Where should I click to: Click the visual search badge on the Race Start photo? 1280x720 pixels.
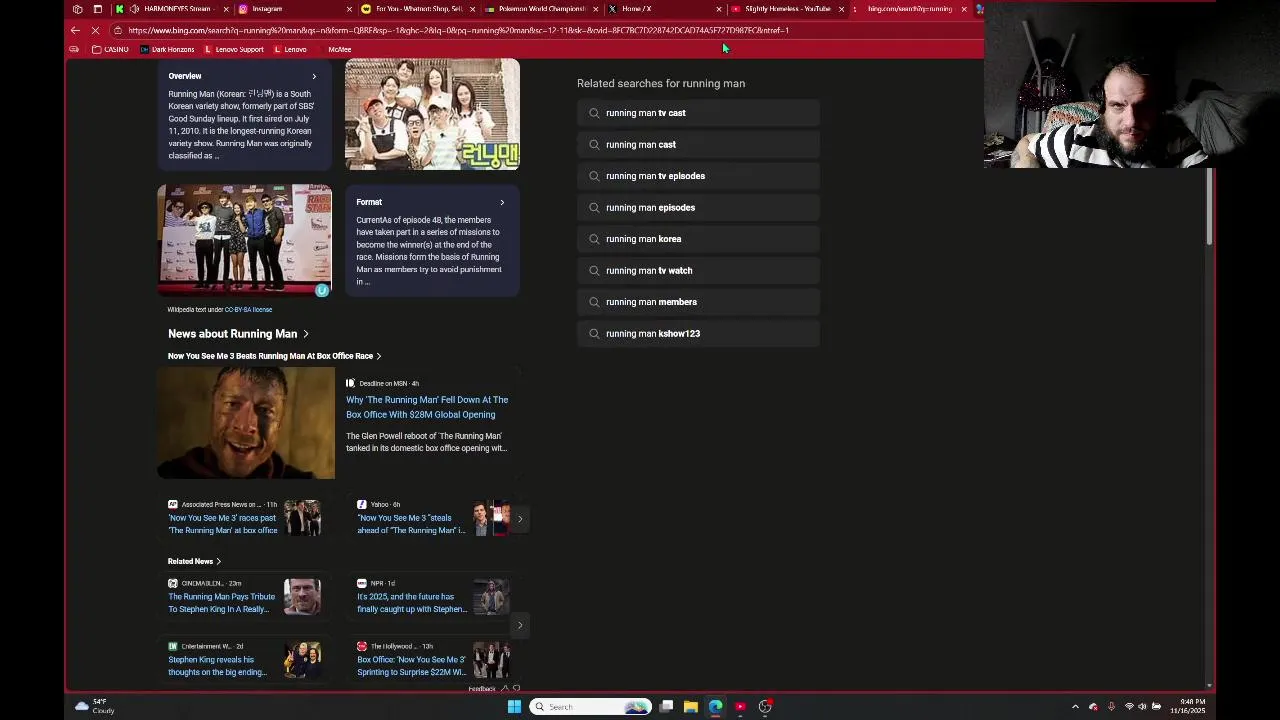[x=322, y=290]
